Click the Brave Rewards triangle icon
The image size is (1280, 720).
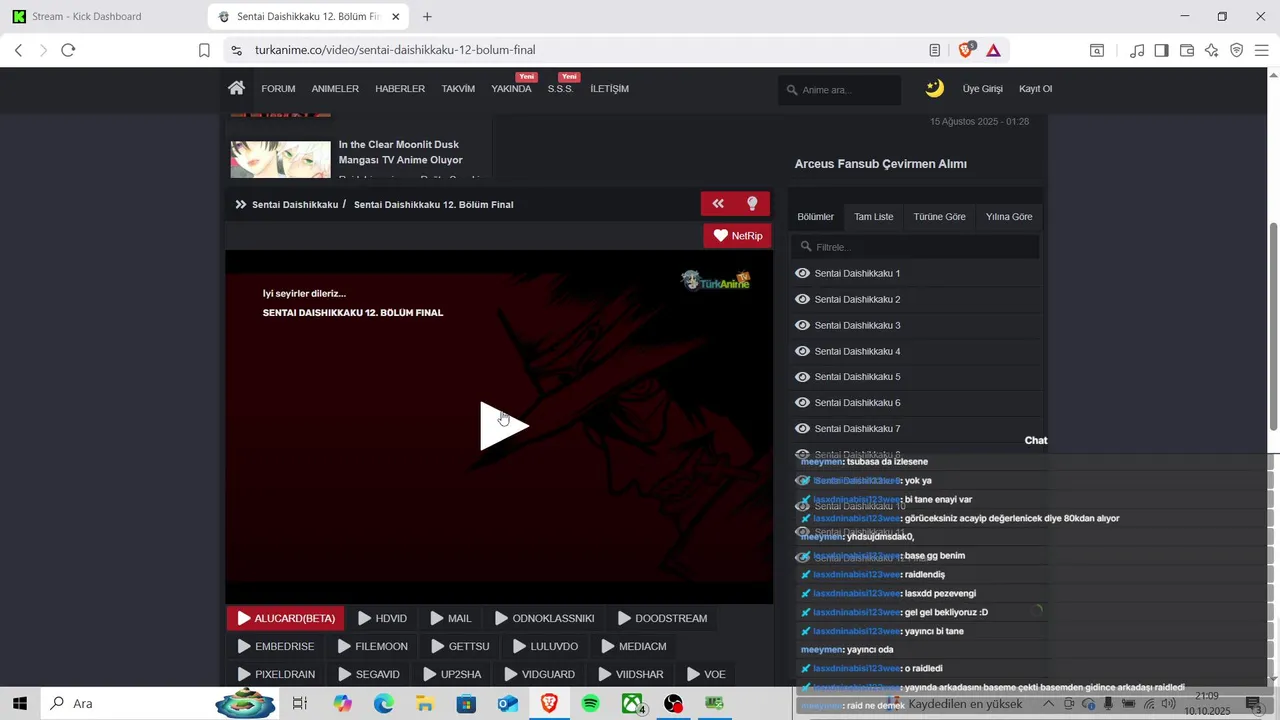994,50
